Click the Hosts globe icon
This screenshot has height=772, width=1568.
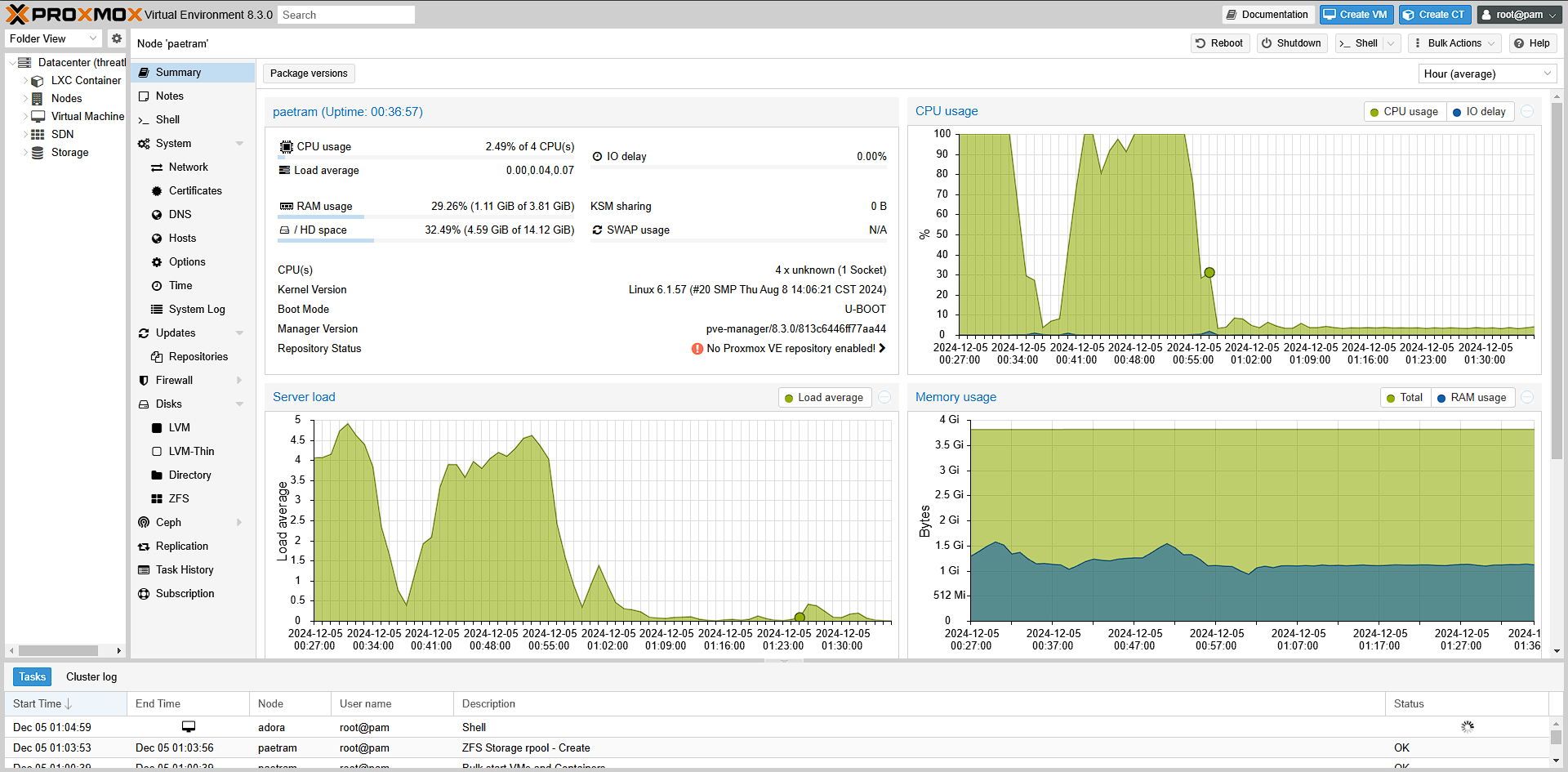tap(157, 239)
